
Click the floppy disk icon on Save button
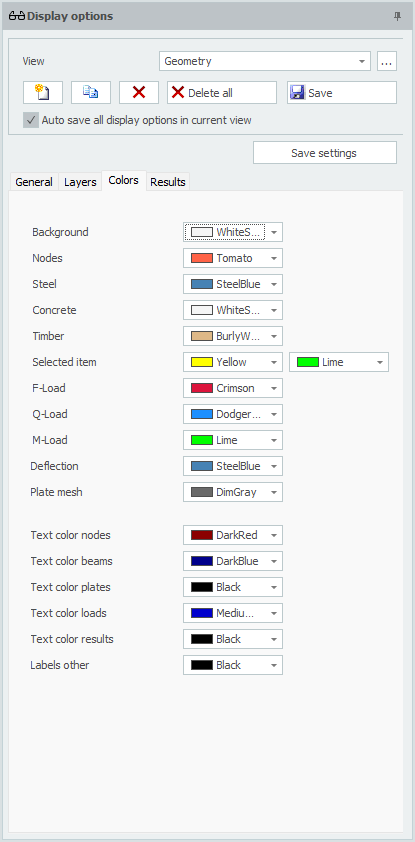(x=297, y=93)
